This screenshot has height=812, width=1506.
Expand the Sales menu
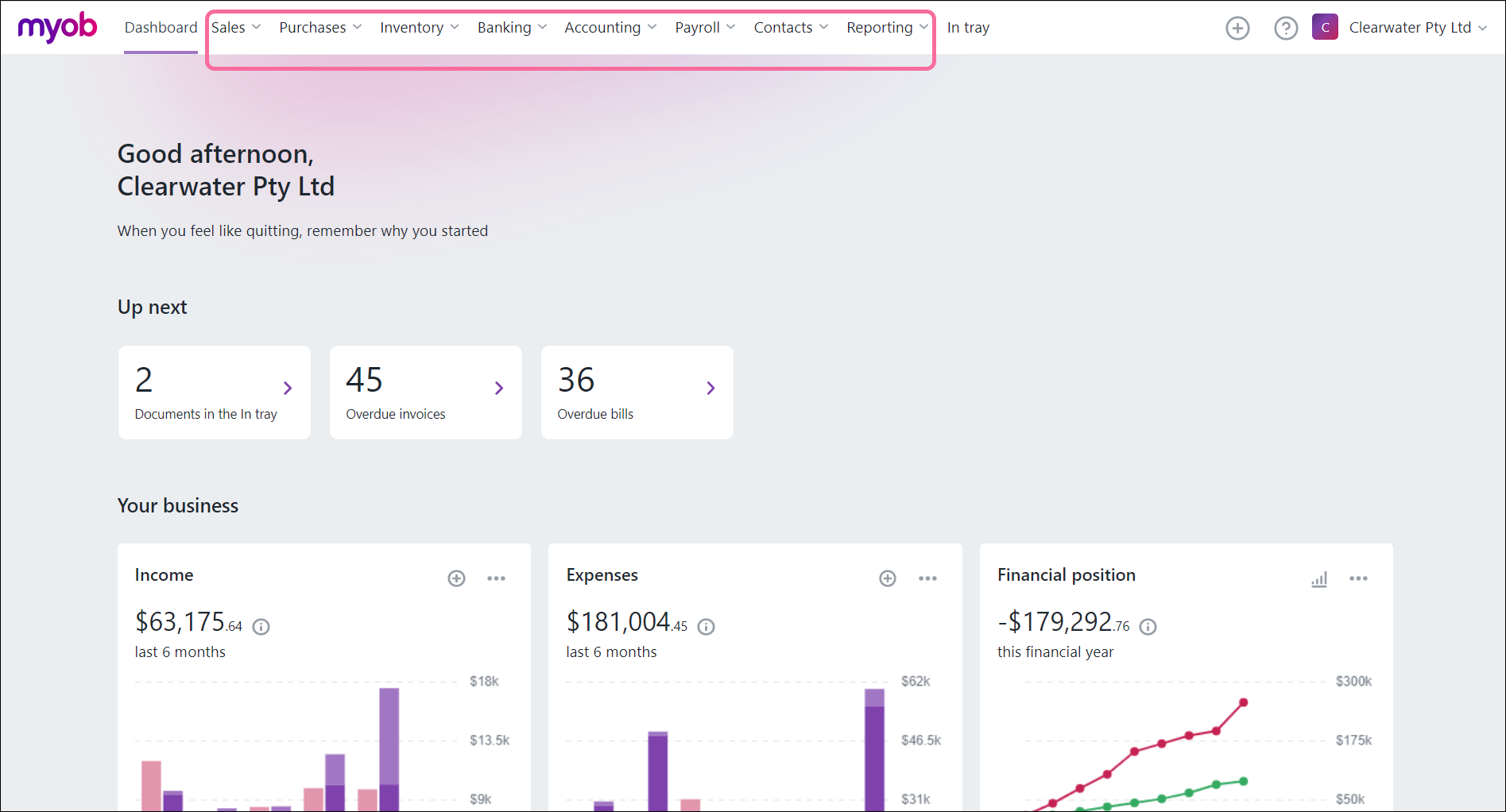pos(236,28)
